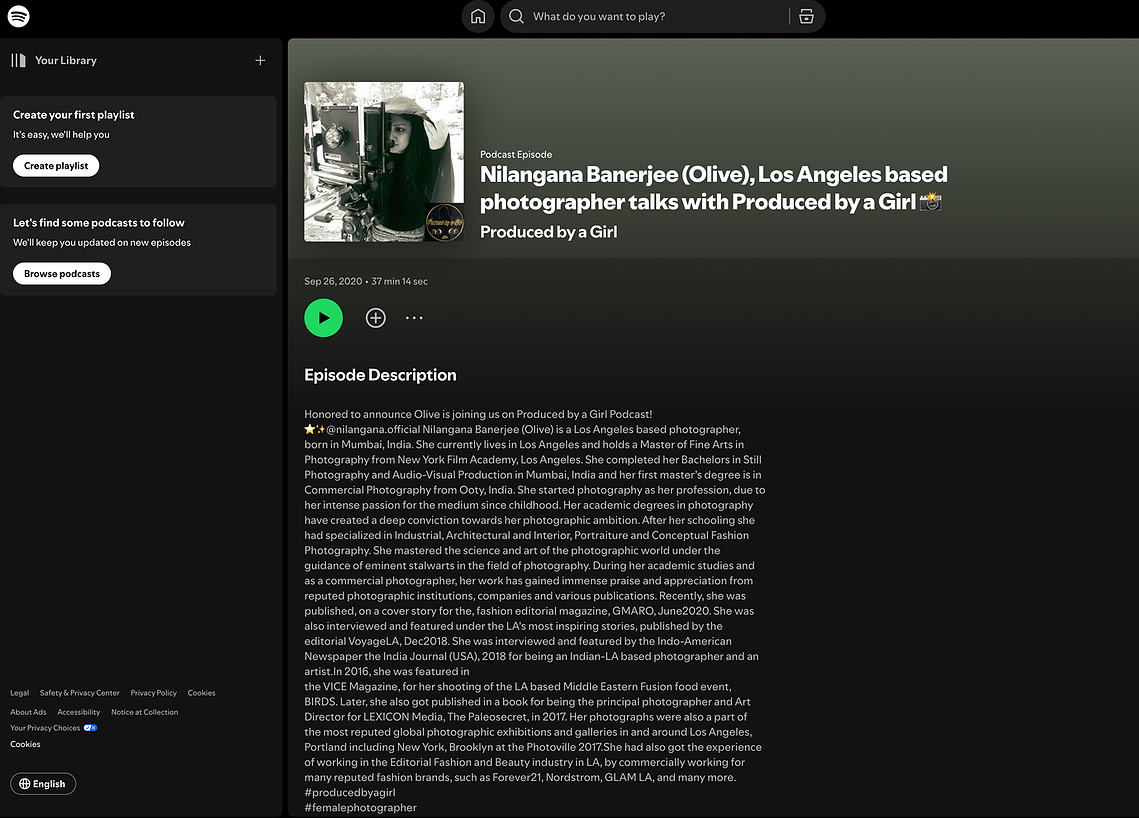This screenshot has height=818, width=1139.
Task: Play the podcast episode
Action: click(323, 317)
